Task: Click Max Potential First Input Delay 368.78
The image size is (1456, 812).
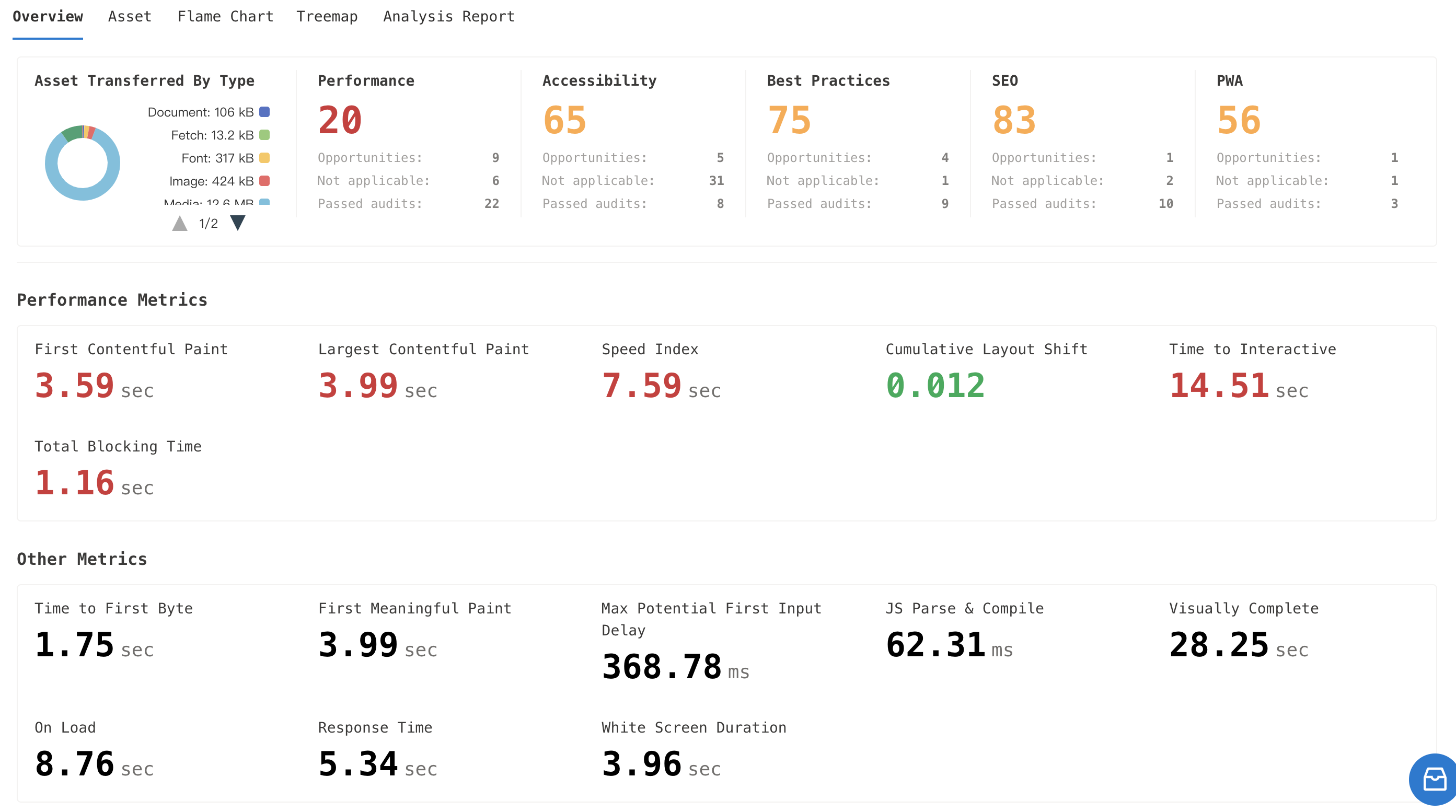Action: pyautogui.click(x=662, y=667)
